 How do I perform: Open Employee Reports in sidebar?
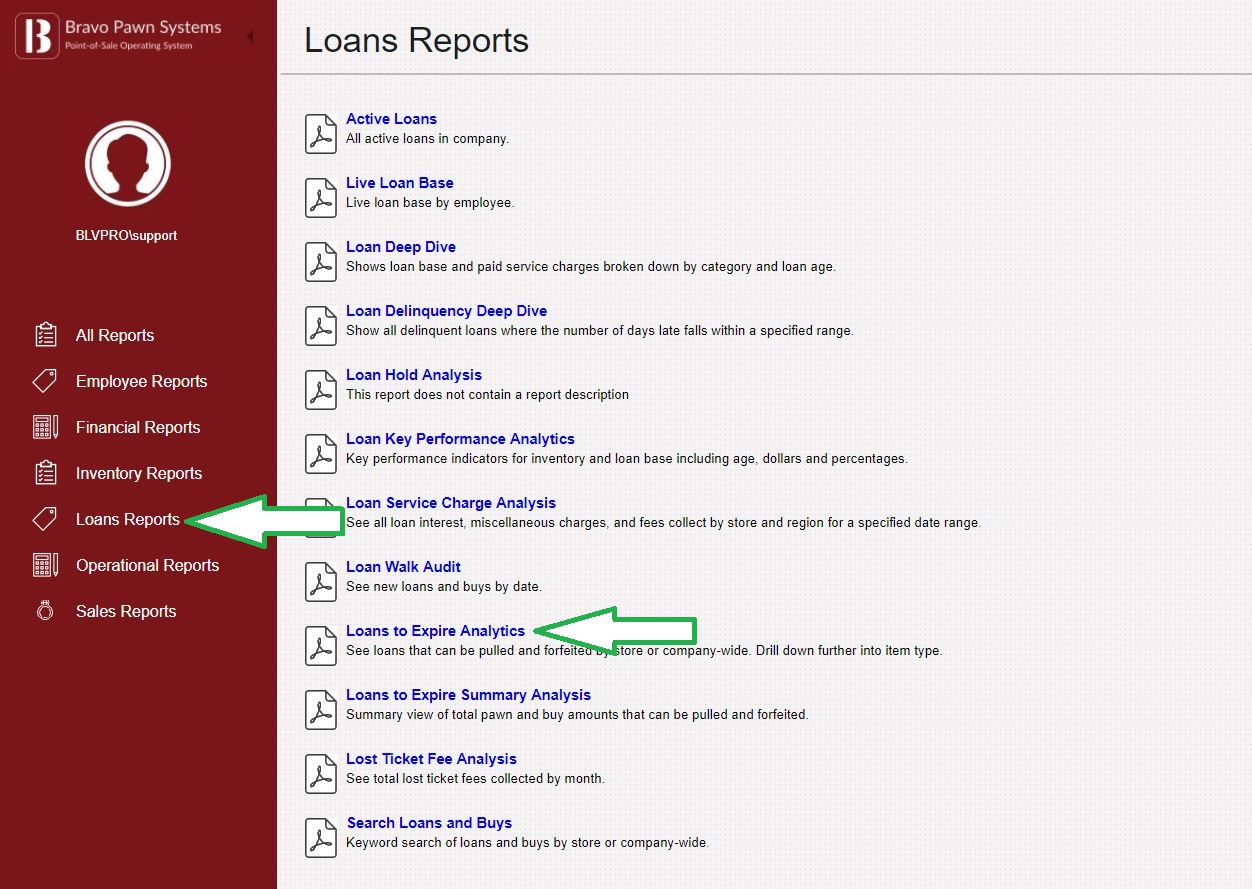141,381
